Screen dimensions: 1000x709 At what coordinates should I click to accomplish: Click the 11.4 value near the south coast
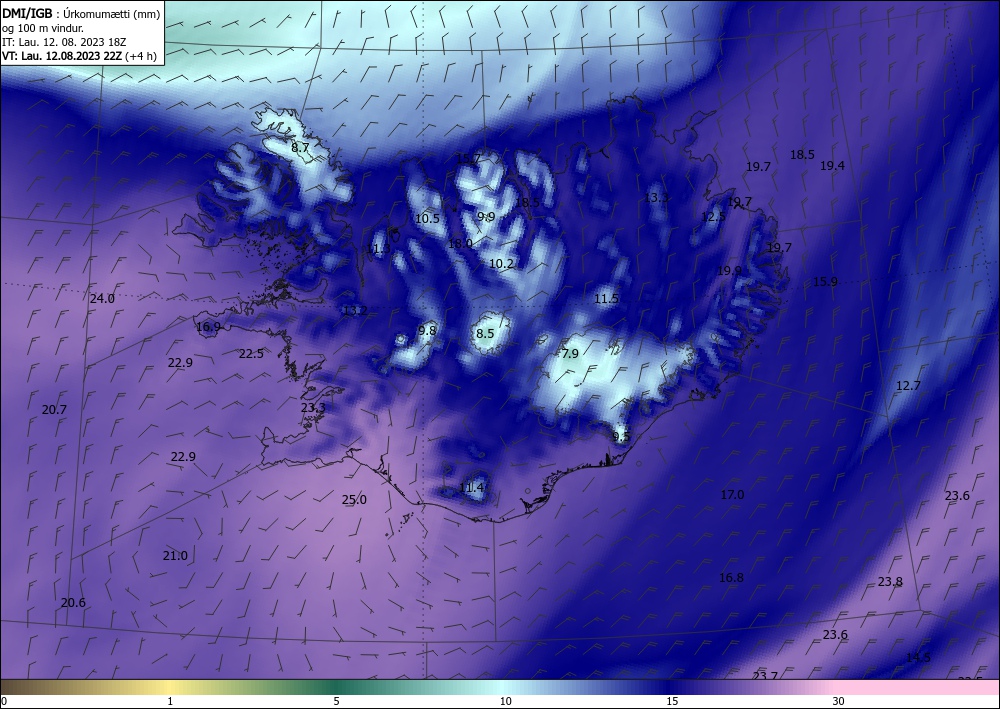471,488
